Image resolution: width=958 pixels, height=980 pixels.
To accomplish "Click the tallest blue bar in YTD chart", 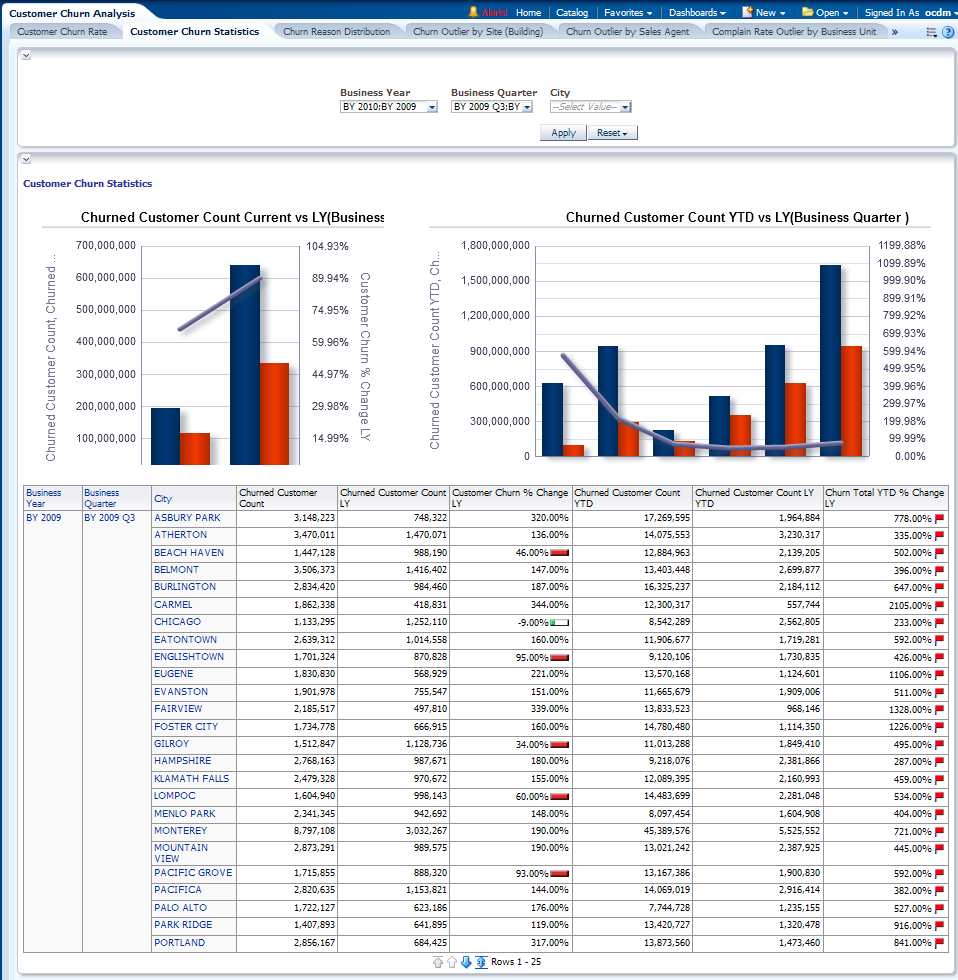I will tap(830, 360).
